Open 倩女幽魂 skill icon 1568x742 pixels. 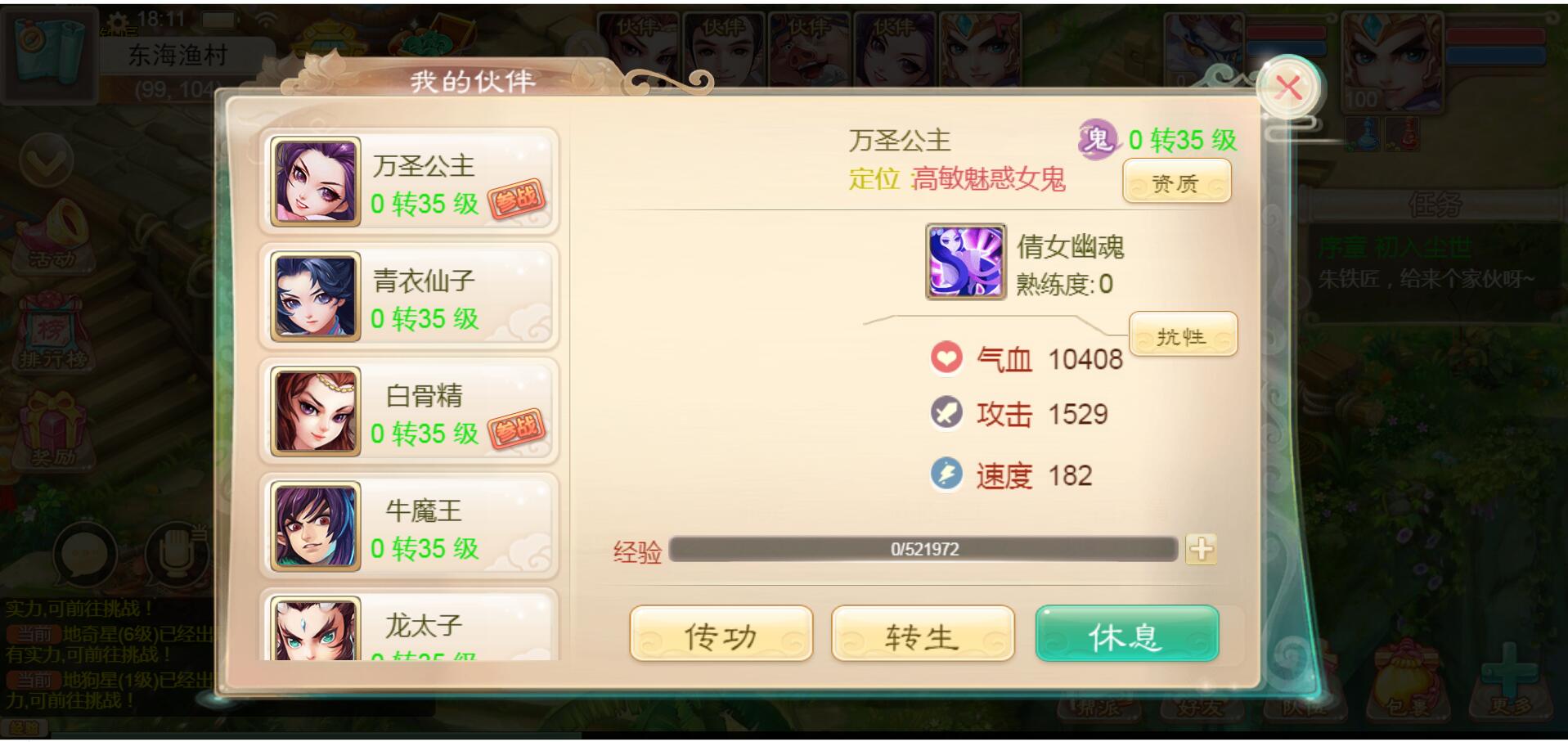965,263
